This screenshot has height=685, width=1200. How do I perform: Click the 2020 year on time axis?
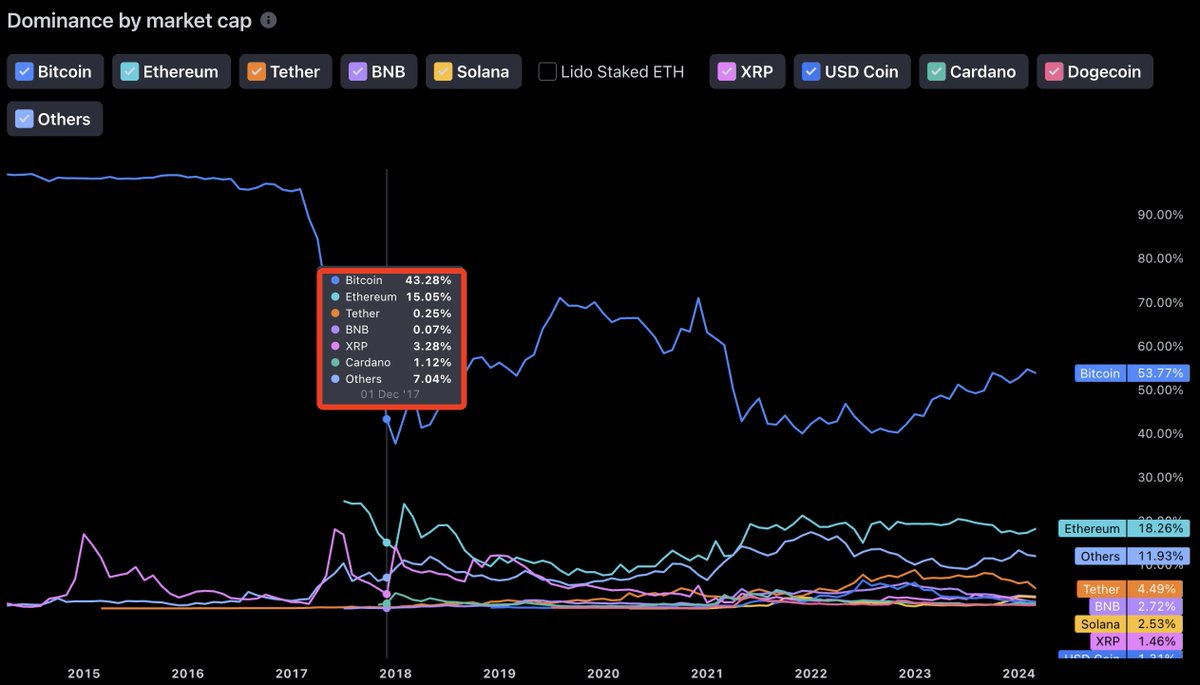603,674
